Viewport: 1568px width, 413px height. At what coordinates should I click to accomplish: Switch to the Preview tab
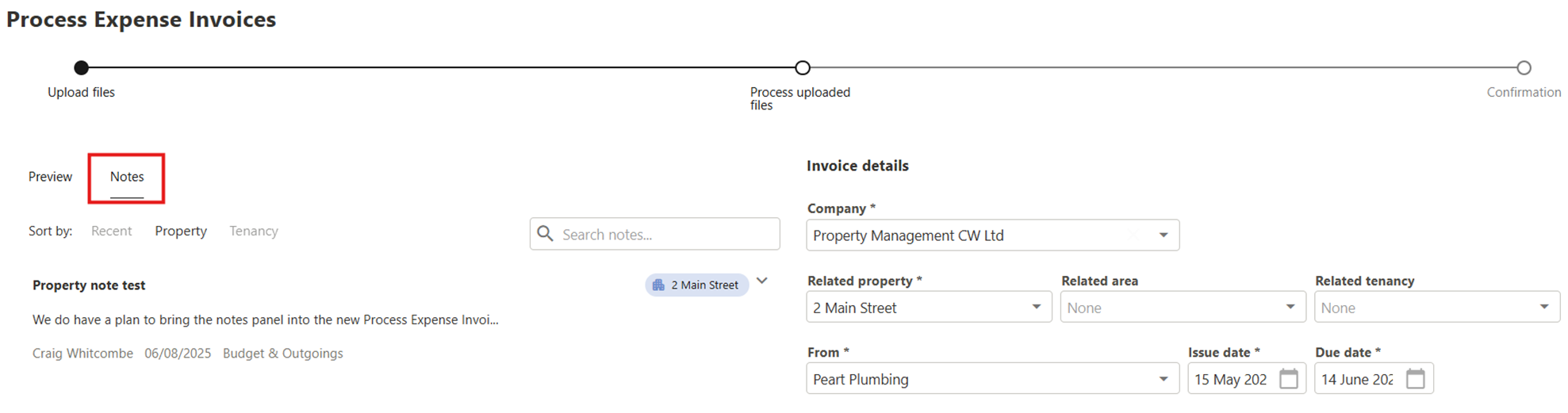pyautogui.click(x=50, y=177)
